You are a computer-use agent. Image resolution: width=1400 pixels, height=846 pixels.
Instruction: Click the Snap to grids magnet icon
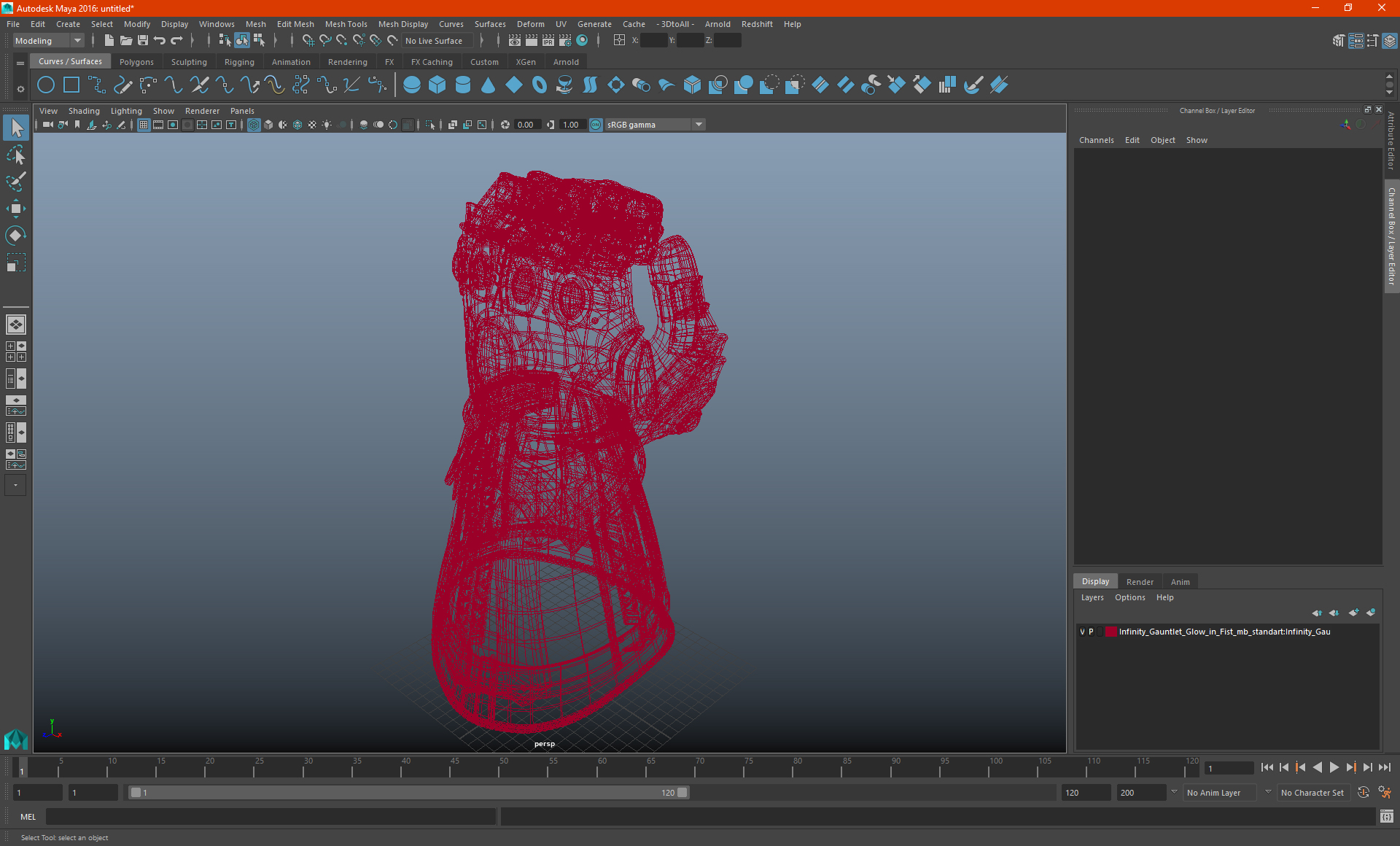pyautogui.click(x=308, y=41)
